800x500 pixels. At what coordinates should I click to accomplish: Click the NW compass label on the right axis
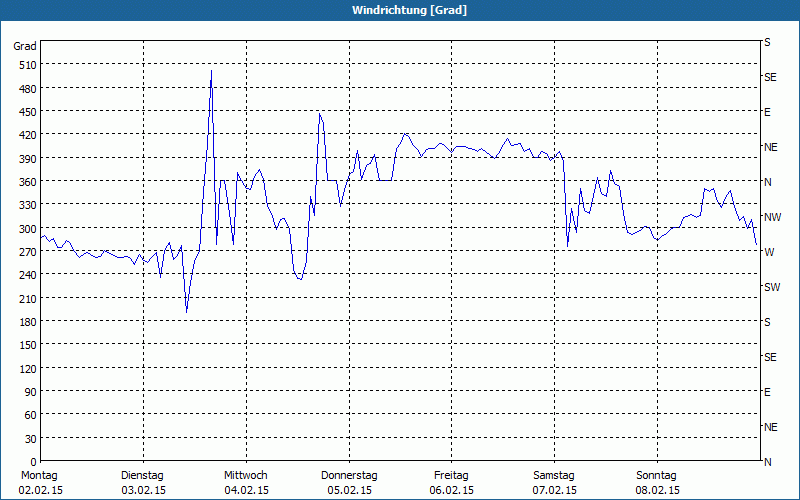click(x=772, y=217)
